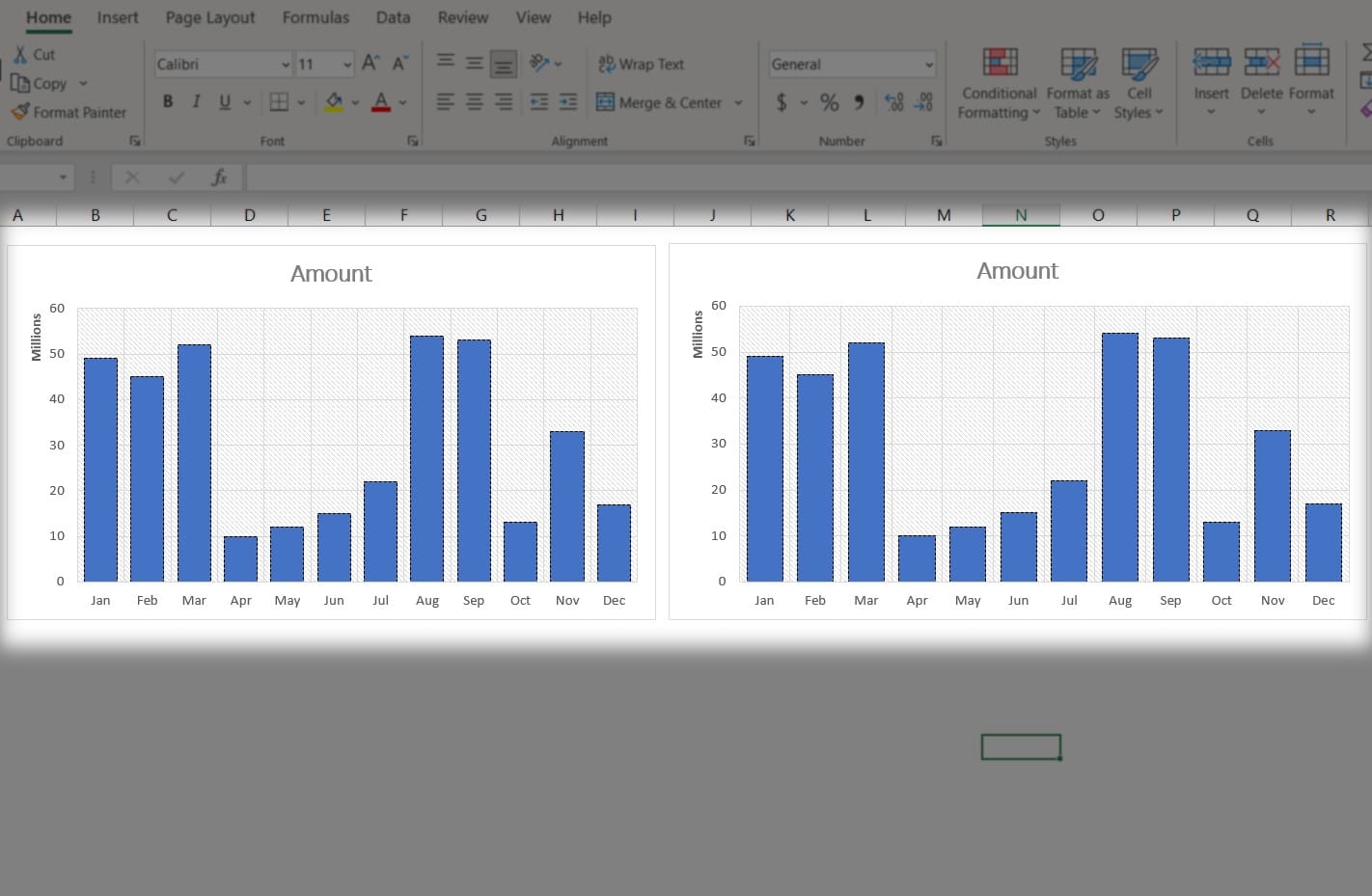Open the General number format dropdown

[x=928, y=65]
